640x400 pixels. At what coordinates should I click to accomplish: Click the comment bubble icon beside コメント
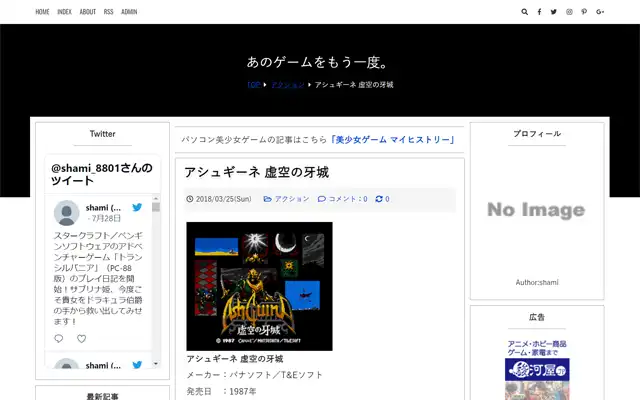point(322,199)
